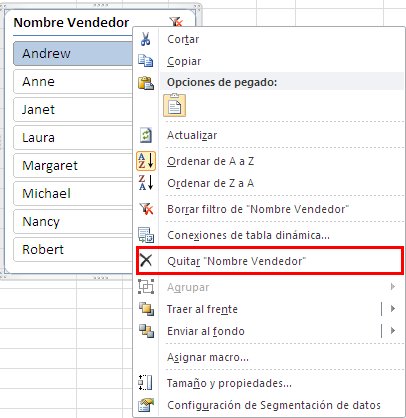This screenshot has height=418, width=406.
Task: Click the X icon beside Quitar
Action: [146, 260]
